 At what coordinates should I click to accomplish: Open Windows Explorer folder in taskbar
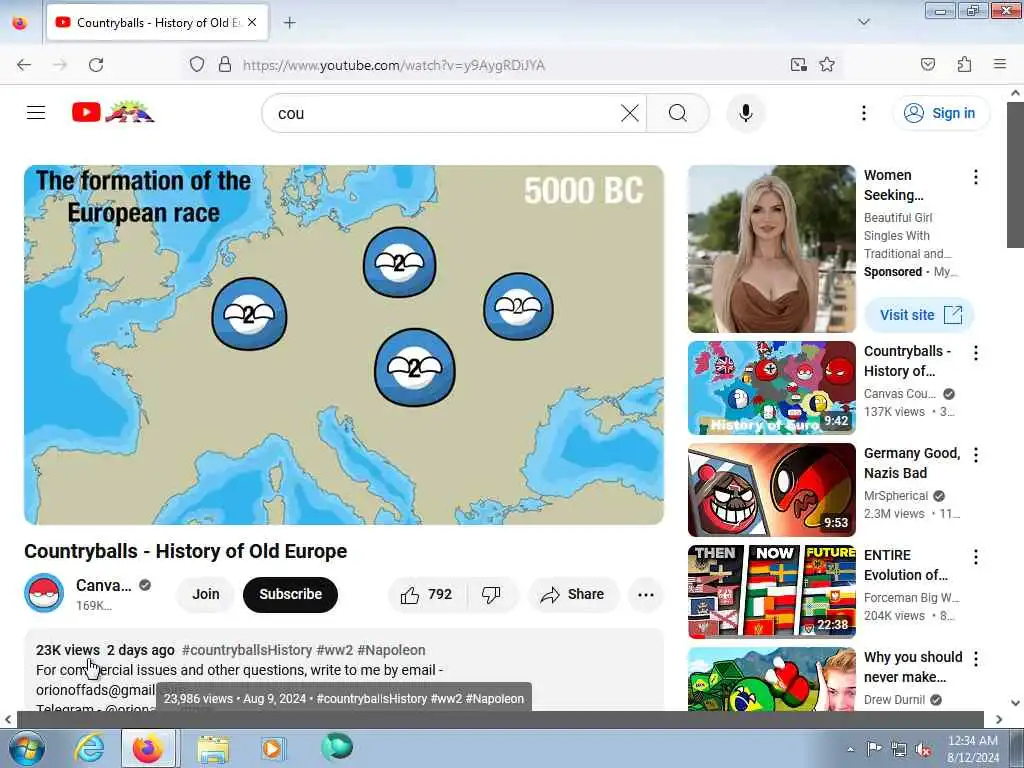coord(213,748)
